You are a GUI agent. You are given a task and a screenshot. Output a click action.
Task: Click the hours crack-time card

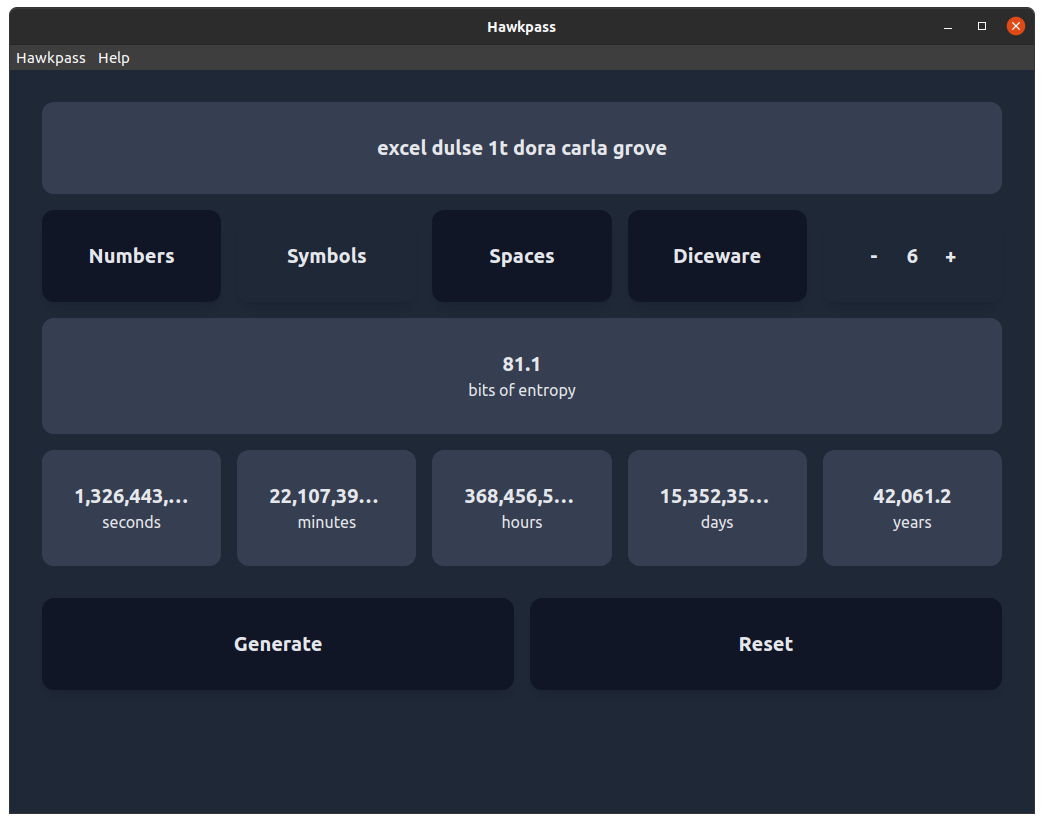[x=521, y=508]
